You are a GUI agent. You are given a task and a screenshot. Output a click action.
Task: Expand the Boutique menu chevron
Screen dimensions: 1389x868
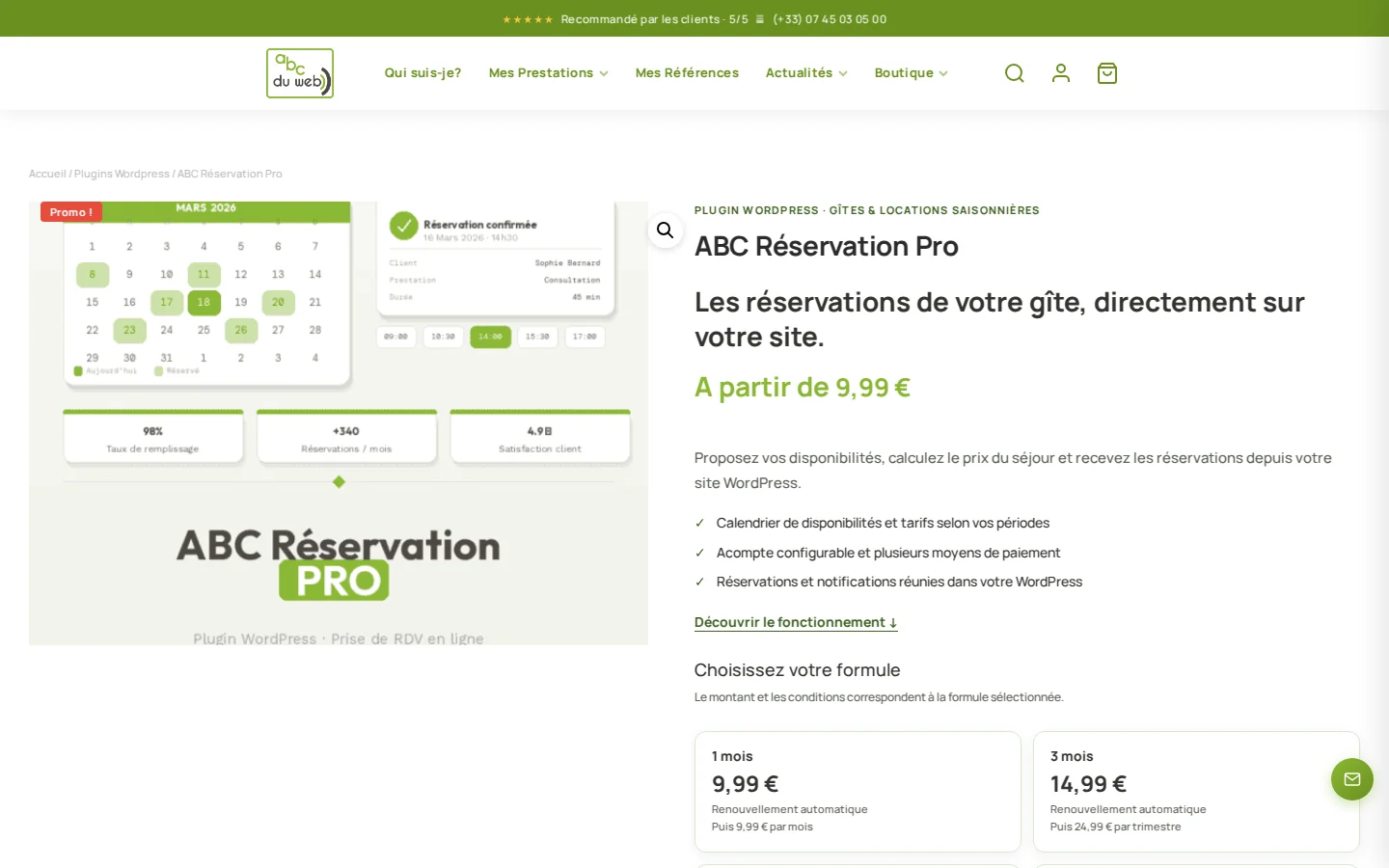[x=943, y=73]
